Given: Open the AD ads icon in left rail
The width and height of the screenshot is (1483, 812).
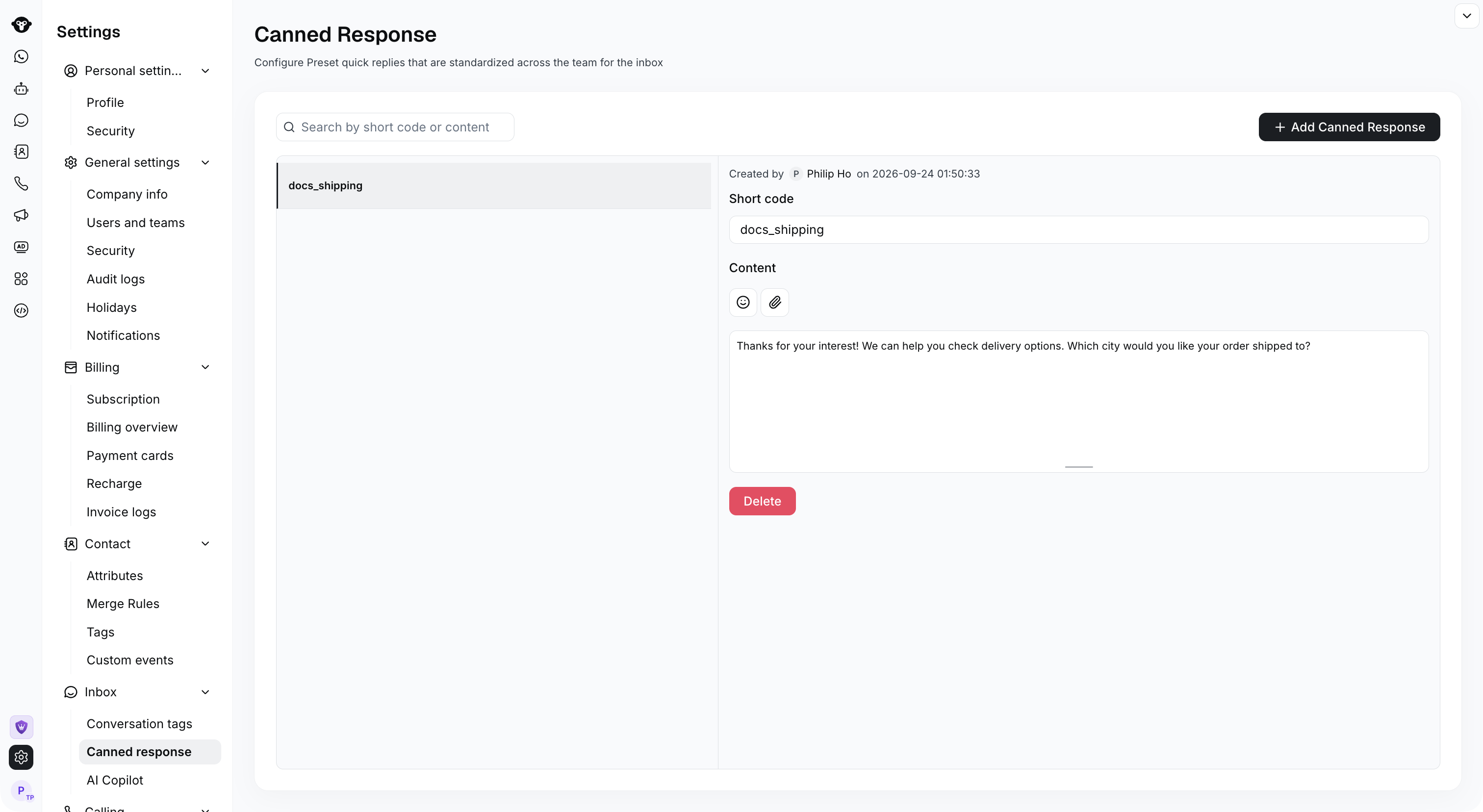Looking at the screenshot, I should click(x=21, y=247).
